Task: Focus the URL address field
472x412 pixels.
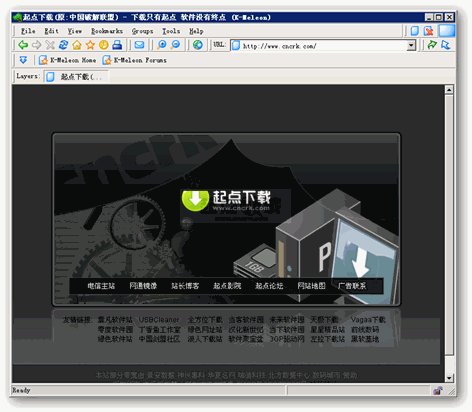Action: (323, 45)
